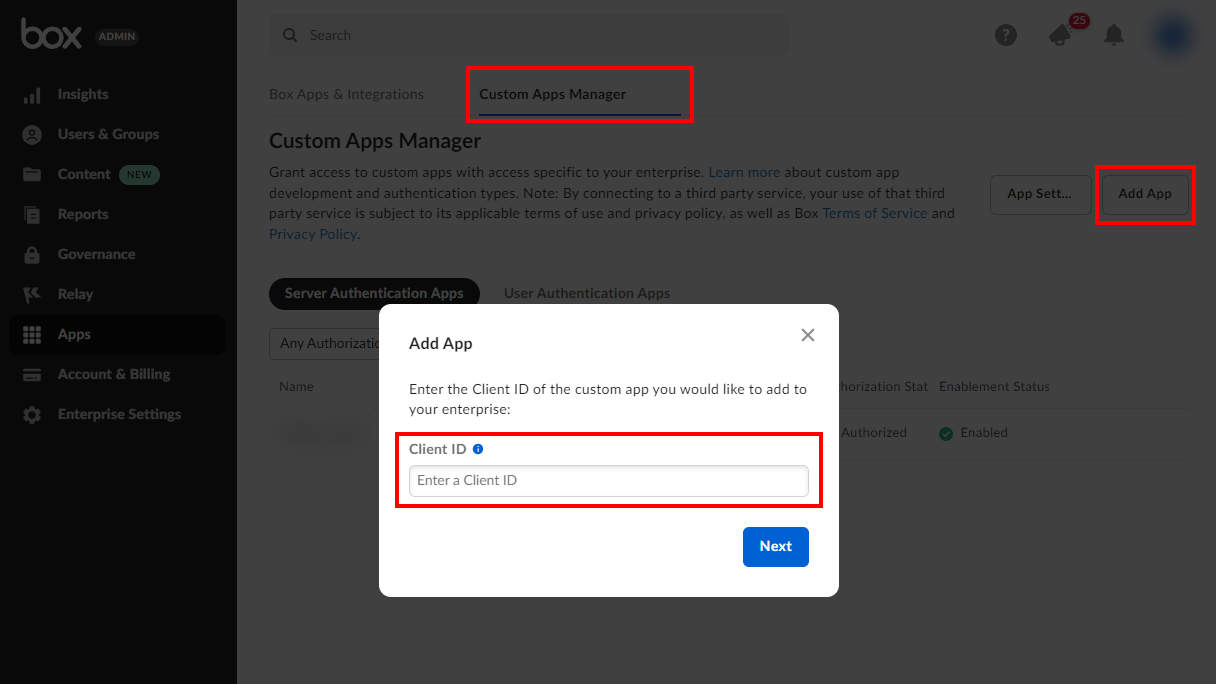This screenshot has width=1216, height=684.
Task: Select the User Authentication Apps tab
Action: point(587,293)
